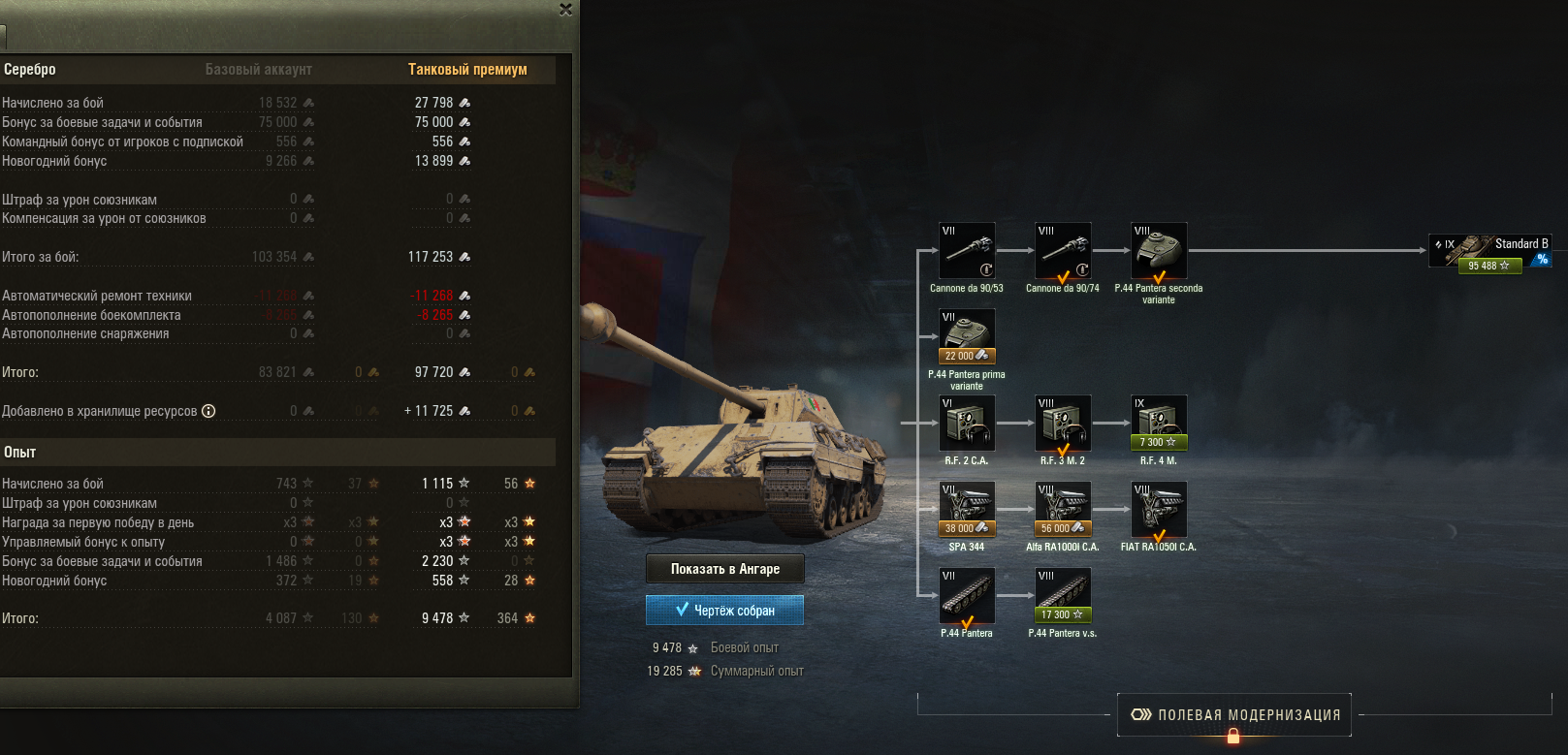
Task: Open the P.44 Pantera seconda variante turret
Action: [1159, 251]
